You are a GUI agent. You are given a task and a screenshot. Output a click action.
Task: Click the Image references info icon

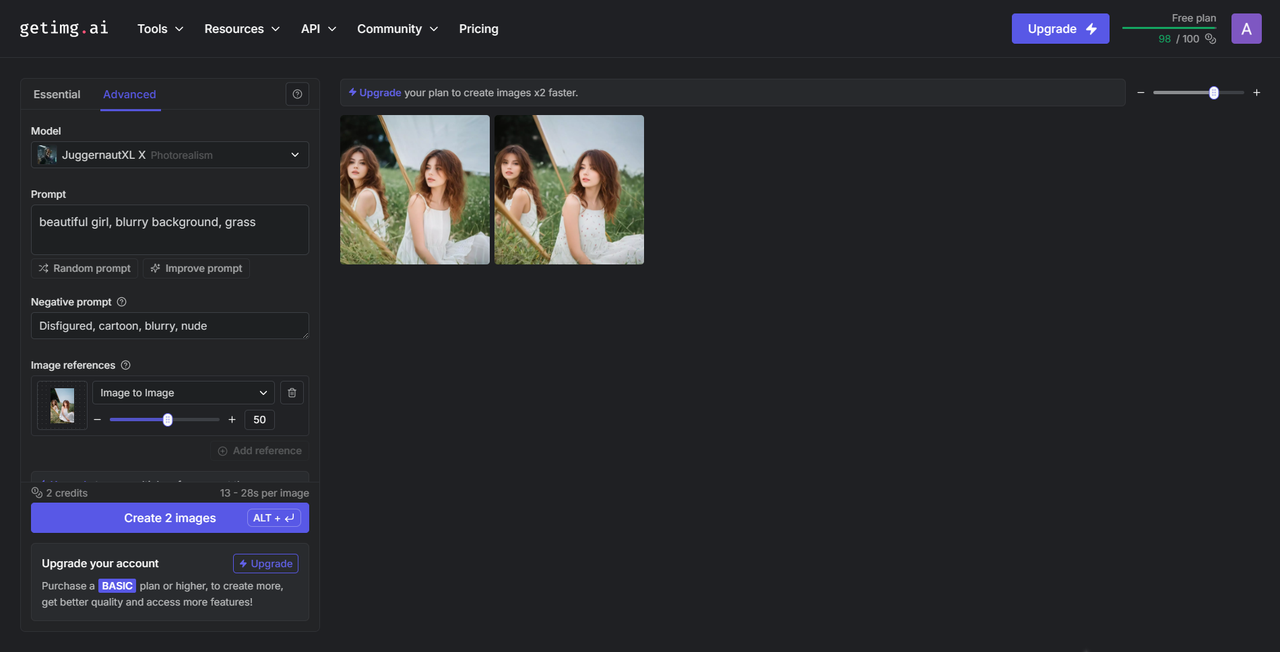[125, 366]
